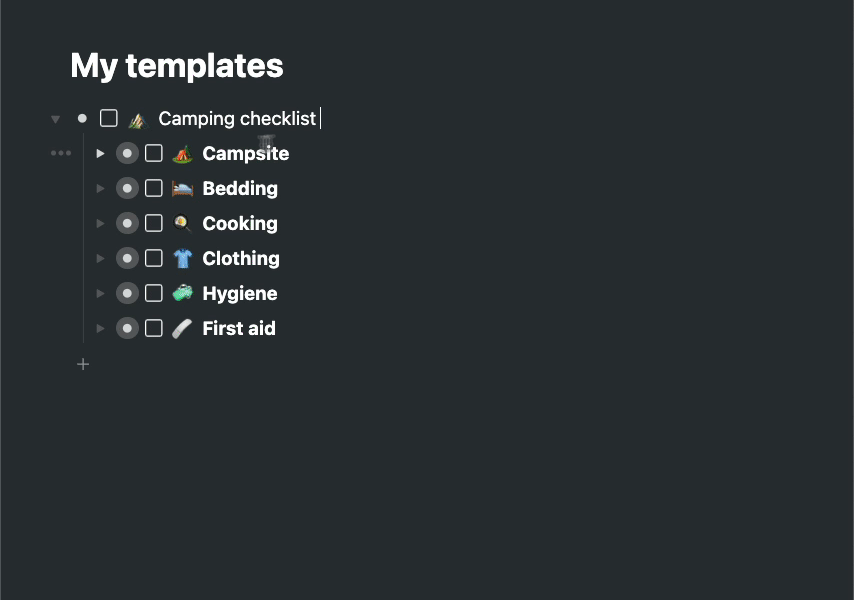
Task: Click the soap emoji beside Hygiene
Action: [181, 293]
